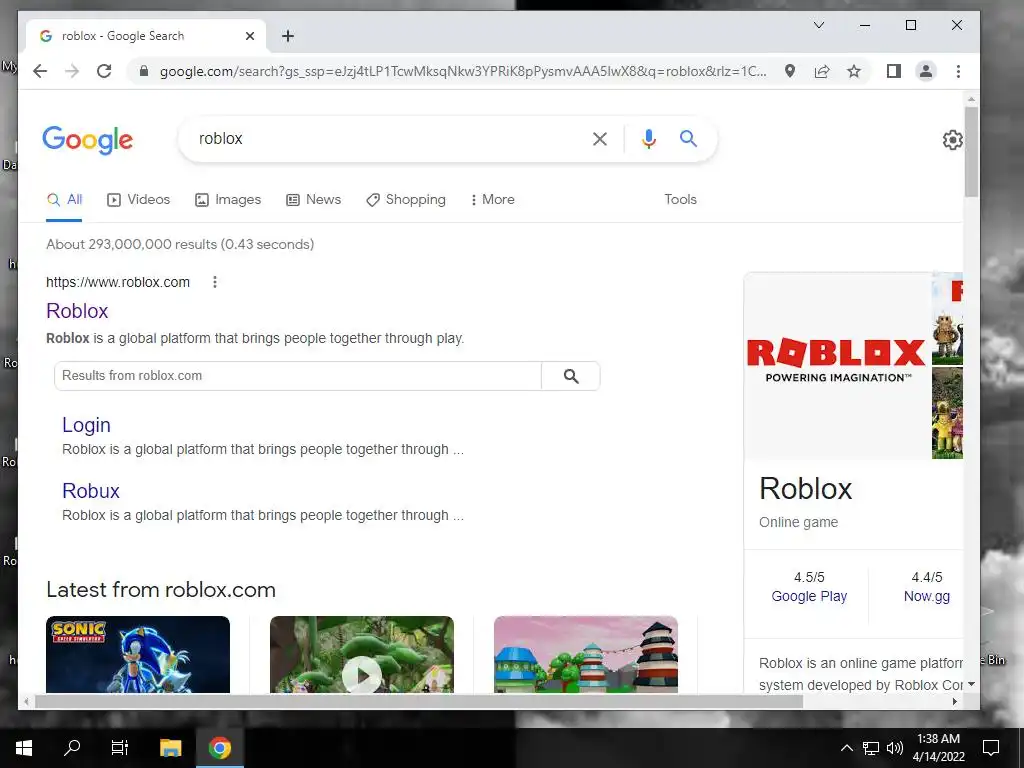The image size is (1024, 768).
Task: Open the network status tray icon
Action: pyautogui.click(x=871, y=748)
